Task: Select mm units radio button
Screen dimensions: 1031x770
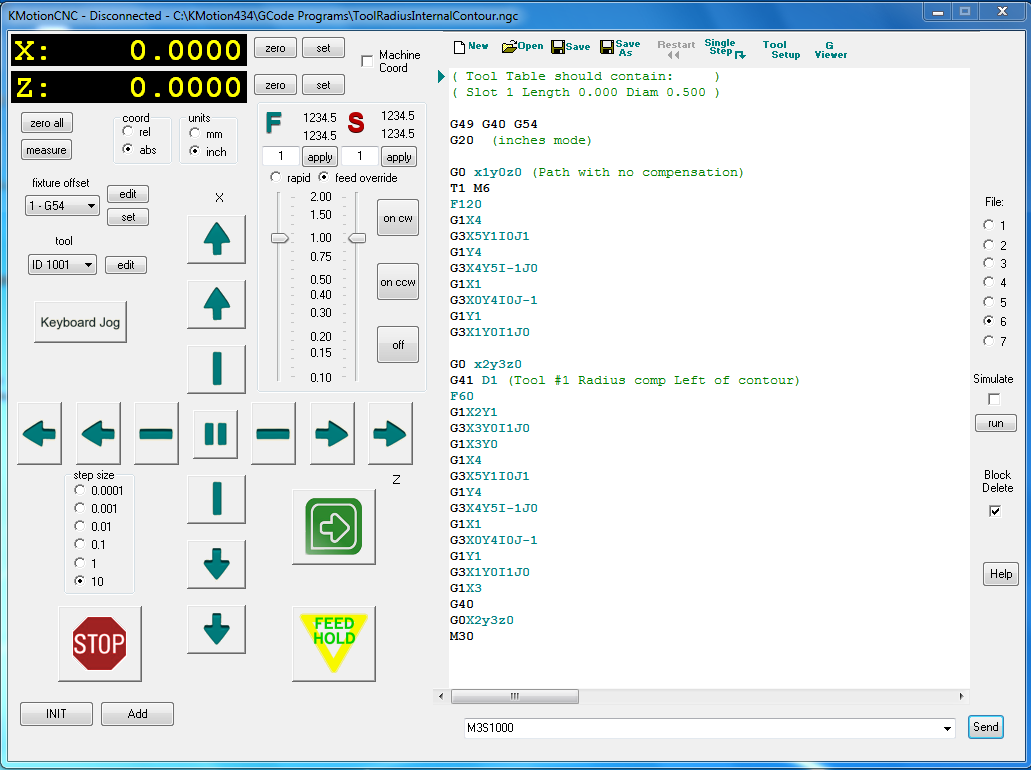Action: [194, 133]
